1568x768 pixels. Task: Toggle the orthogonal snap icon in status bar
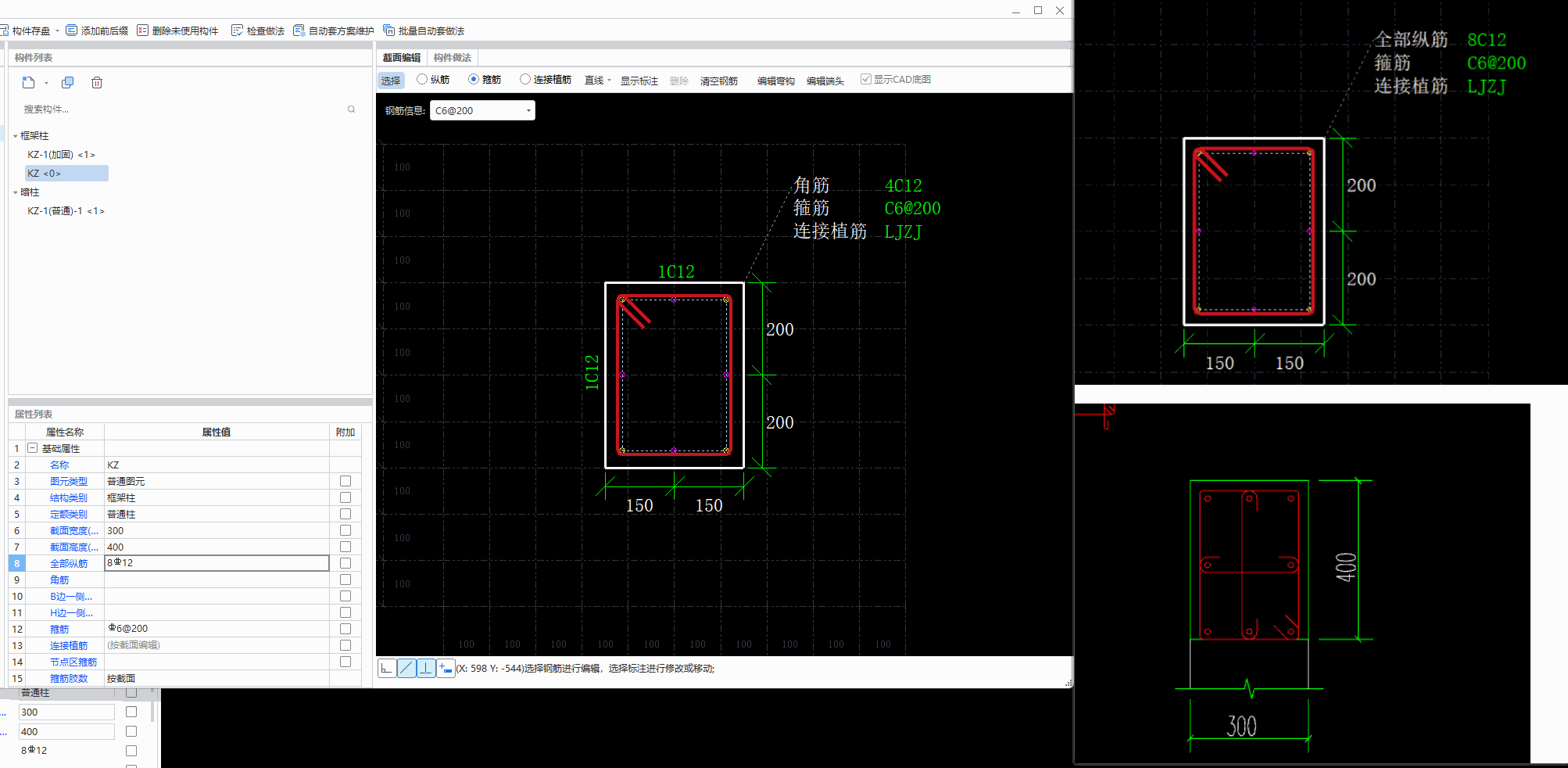tap(387, 668)
